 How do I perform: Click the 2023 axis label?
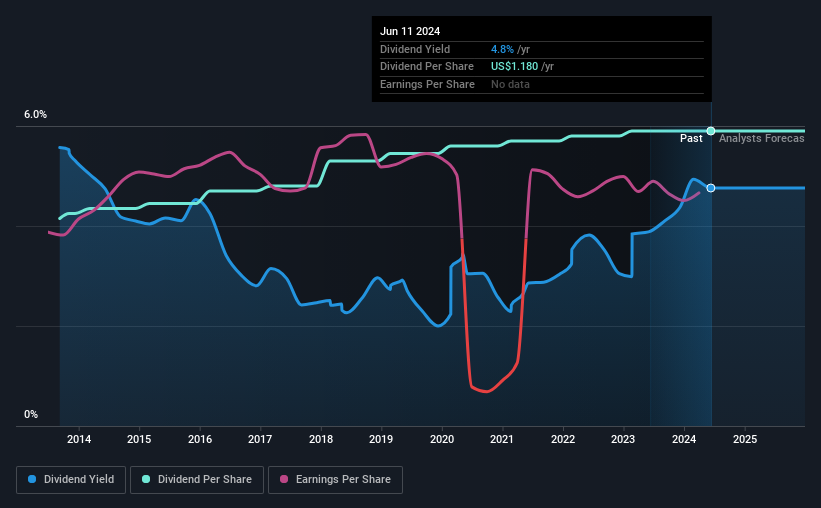623,439
